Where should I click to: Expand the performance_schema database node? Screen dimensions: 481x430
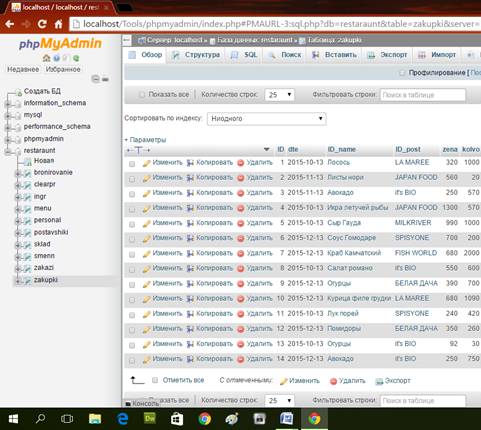pos(8,128)
